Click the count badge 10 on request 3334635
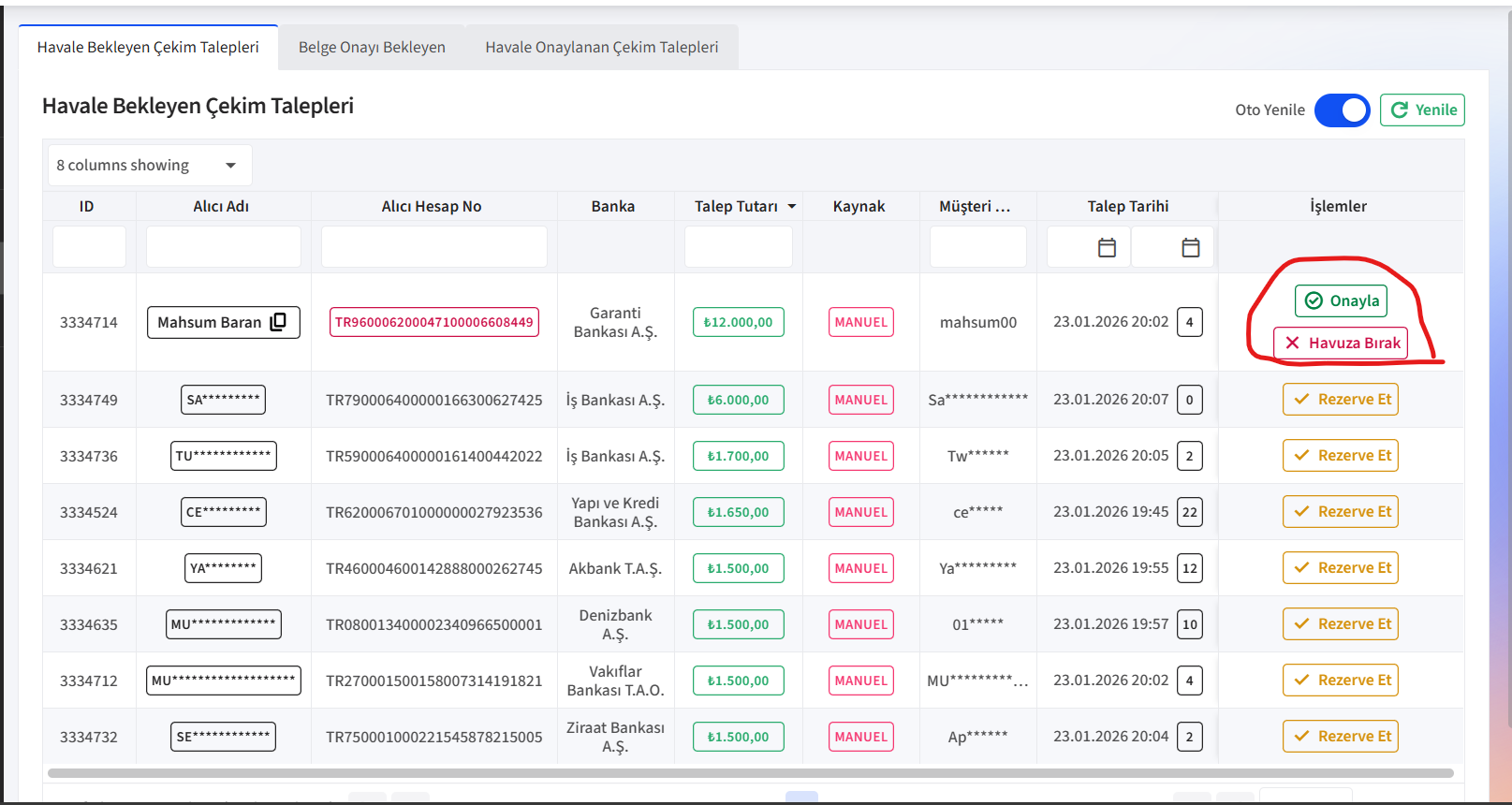1512x805 pixels. [x=1190, y=624]
